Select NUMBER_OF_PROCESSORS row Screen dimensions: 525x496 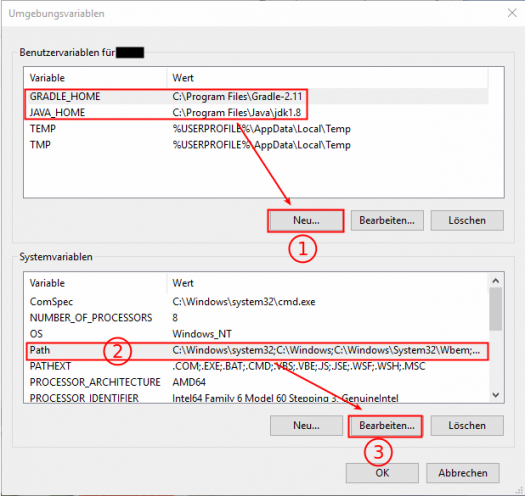(256, 318)
